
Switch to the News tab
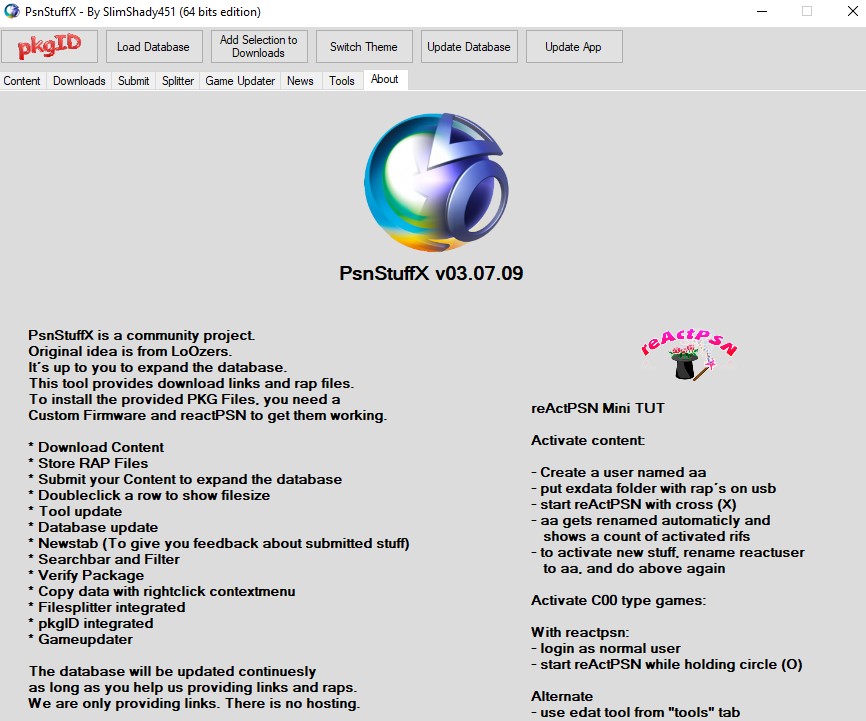tap(300, 81)
